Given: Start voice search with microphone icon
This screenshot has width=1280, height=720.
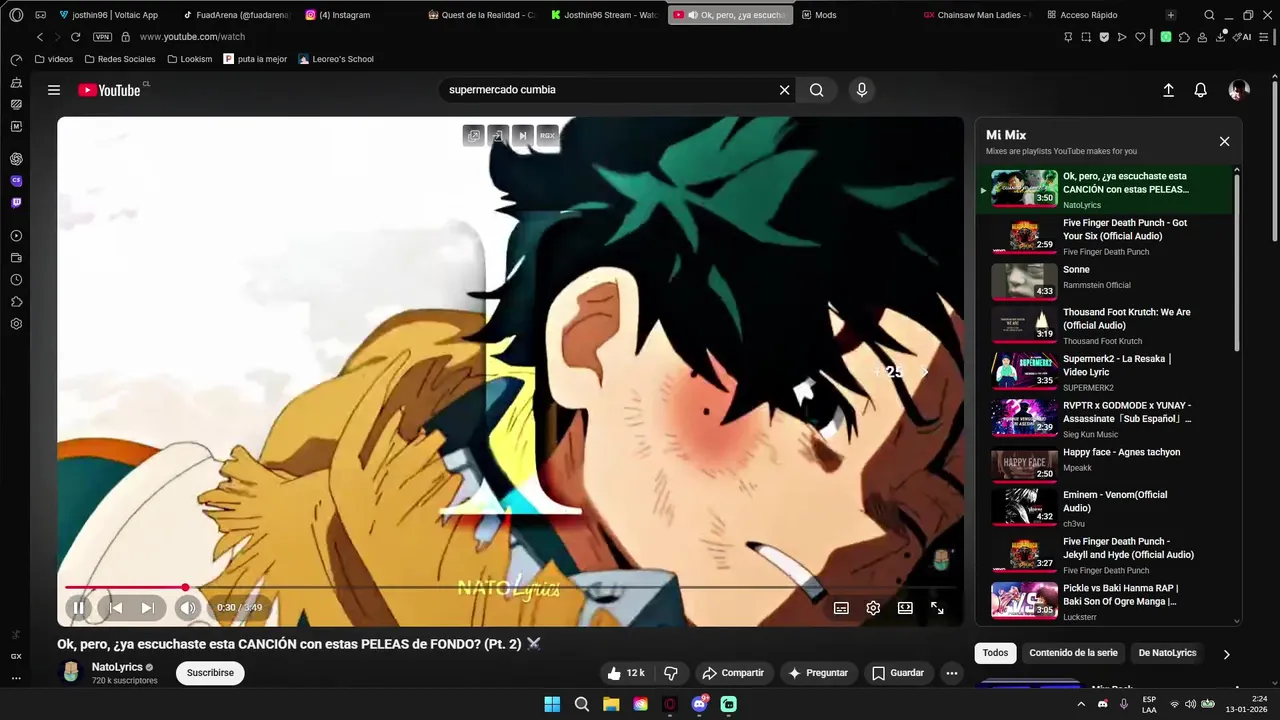Looking at the screenshot, I should click(x=862, y=90).
